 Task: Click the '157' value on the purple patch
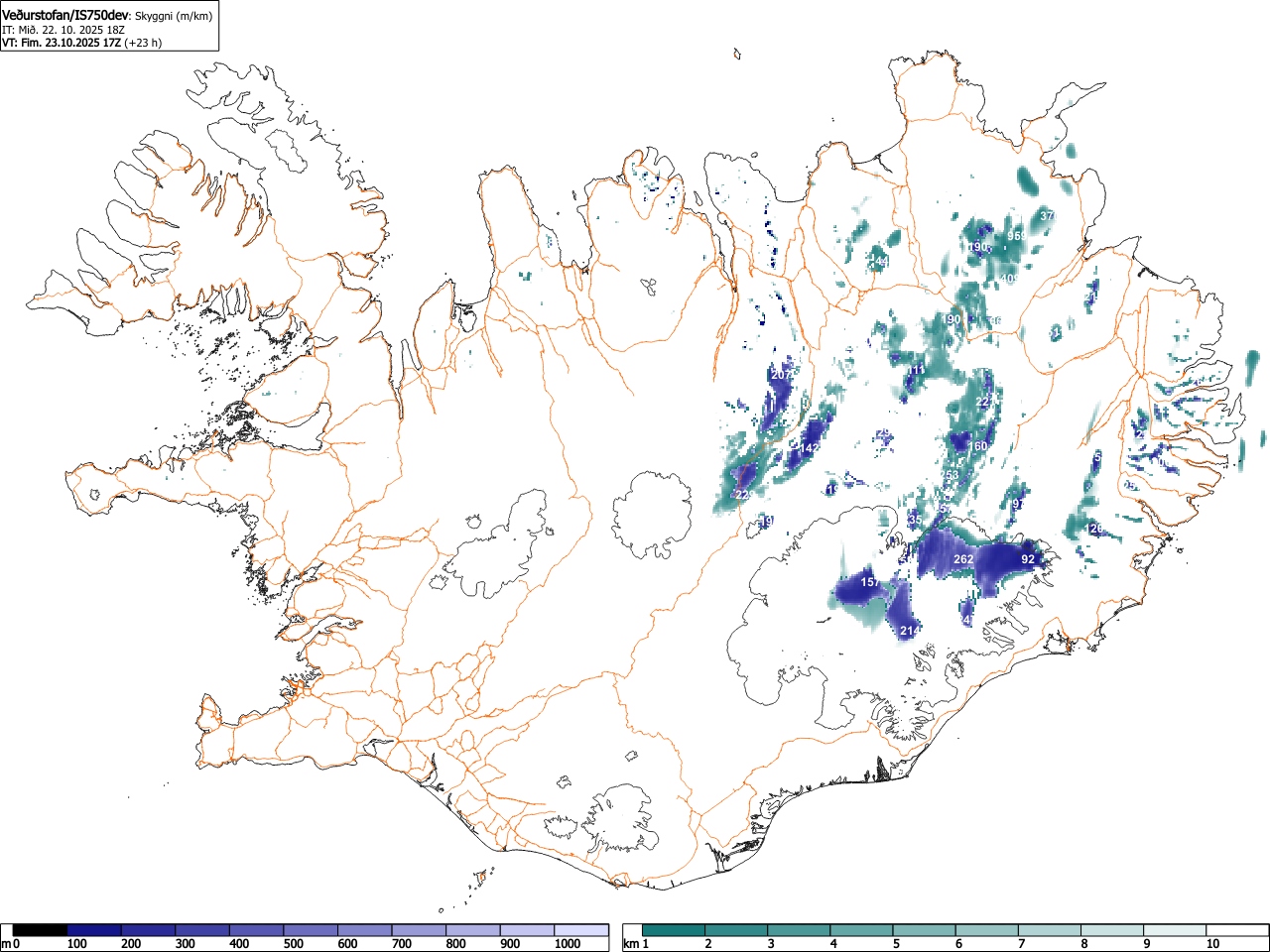tap(870, 582)
